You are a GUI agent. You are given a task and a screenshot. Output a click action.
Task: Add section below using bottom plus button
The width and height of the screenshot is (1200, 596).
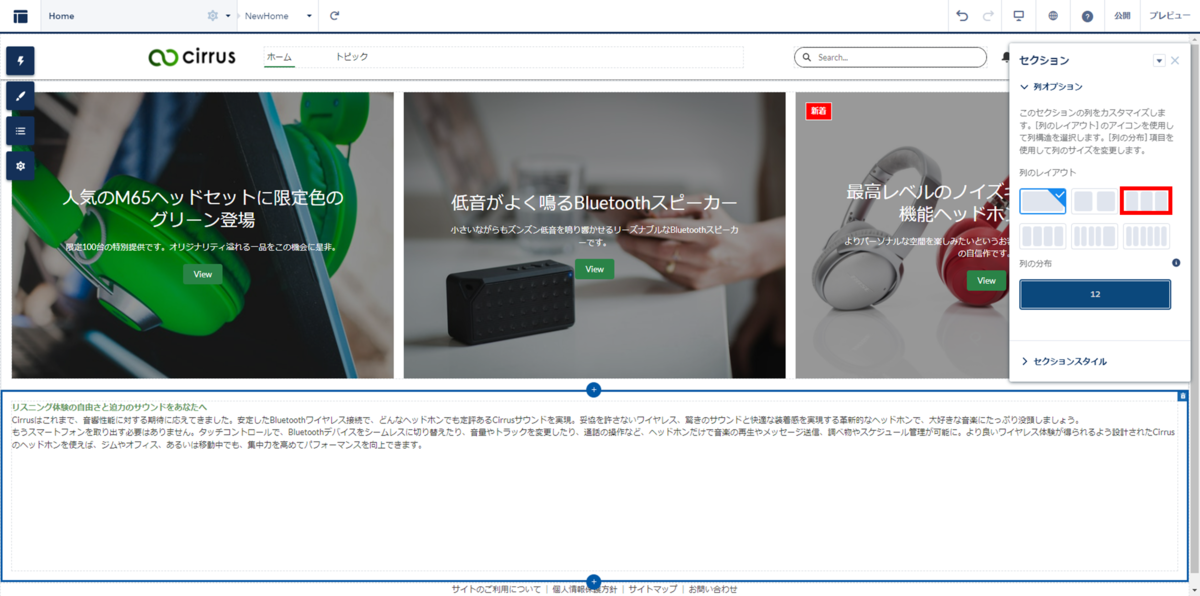594,581
